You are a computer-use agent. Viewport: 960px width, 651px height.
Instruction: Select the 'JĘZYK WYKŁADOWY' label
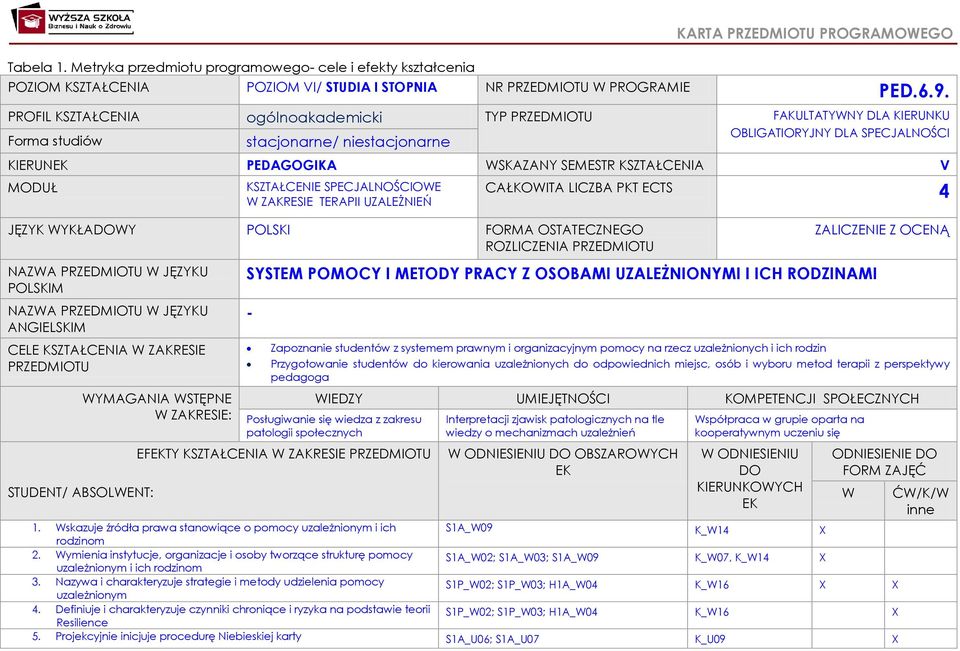coord(72,230)
